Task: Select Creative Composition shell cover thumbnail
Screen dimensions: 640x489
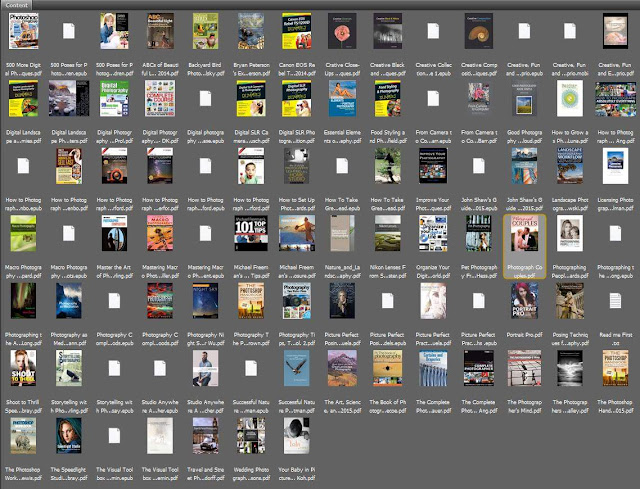Action: coord(479,31)
